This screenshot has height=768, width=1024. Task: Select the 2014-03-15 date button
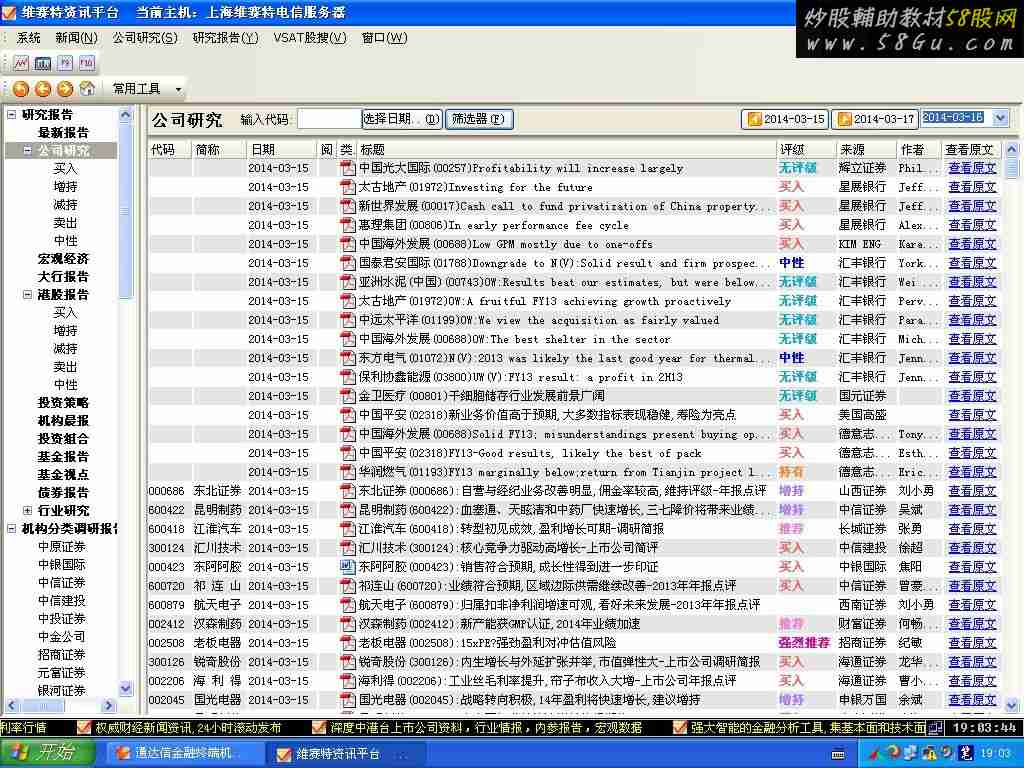pyautogui.click(x=786, y=119)
